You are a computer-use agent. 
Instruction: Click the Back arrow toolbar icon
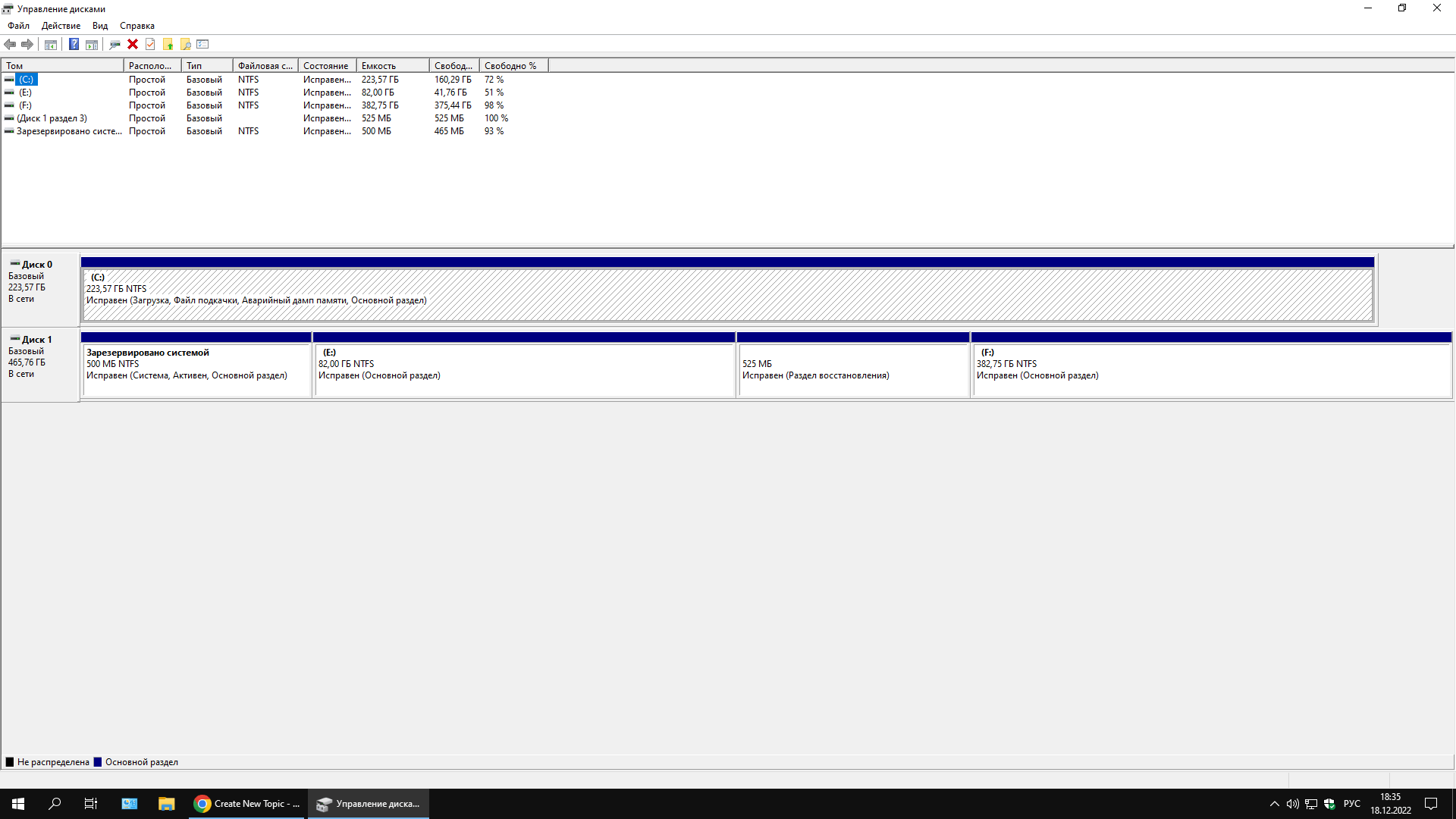click(10, 44)
